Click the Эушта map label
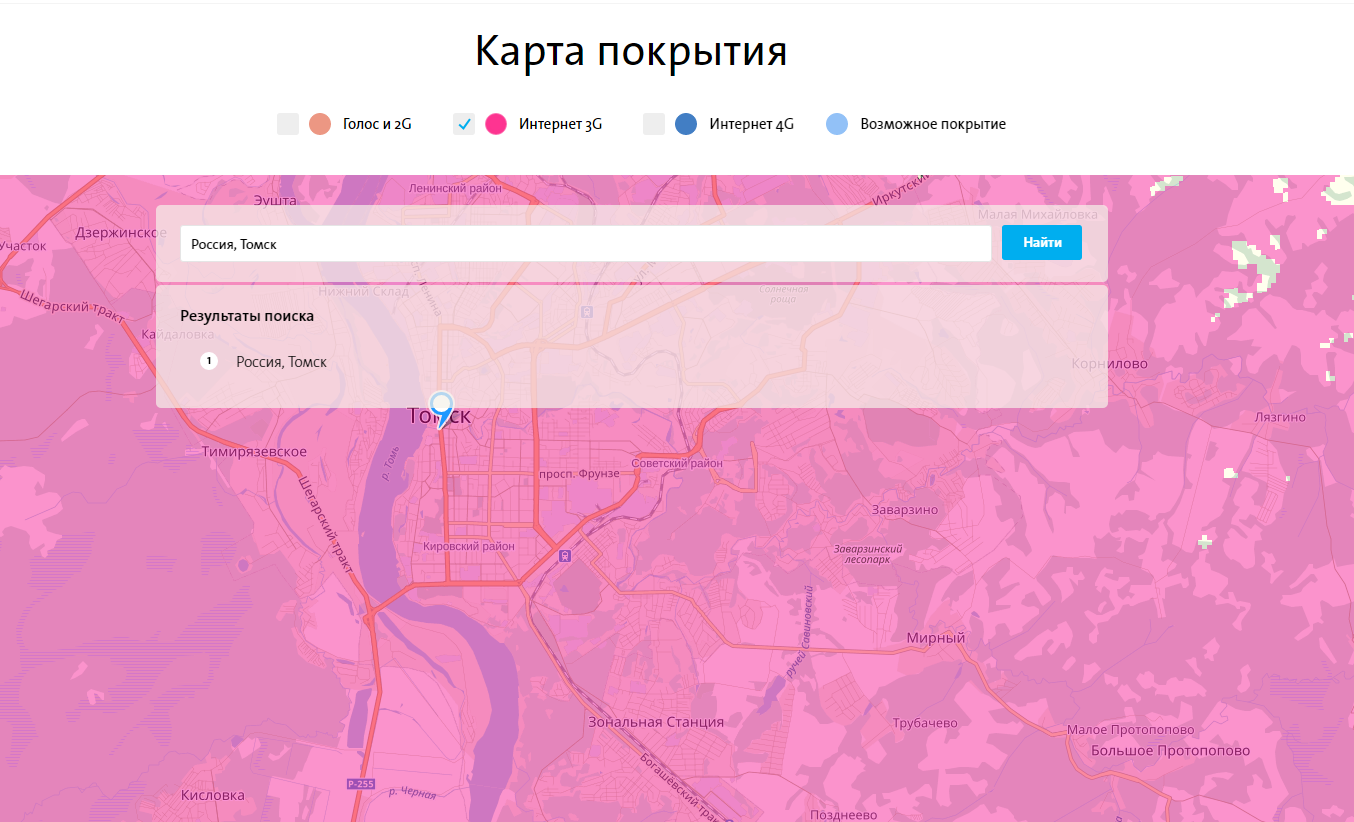The image size is (1354, 822). (x=275, y=201)
